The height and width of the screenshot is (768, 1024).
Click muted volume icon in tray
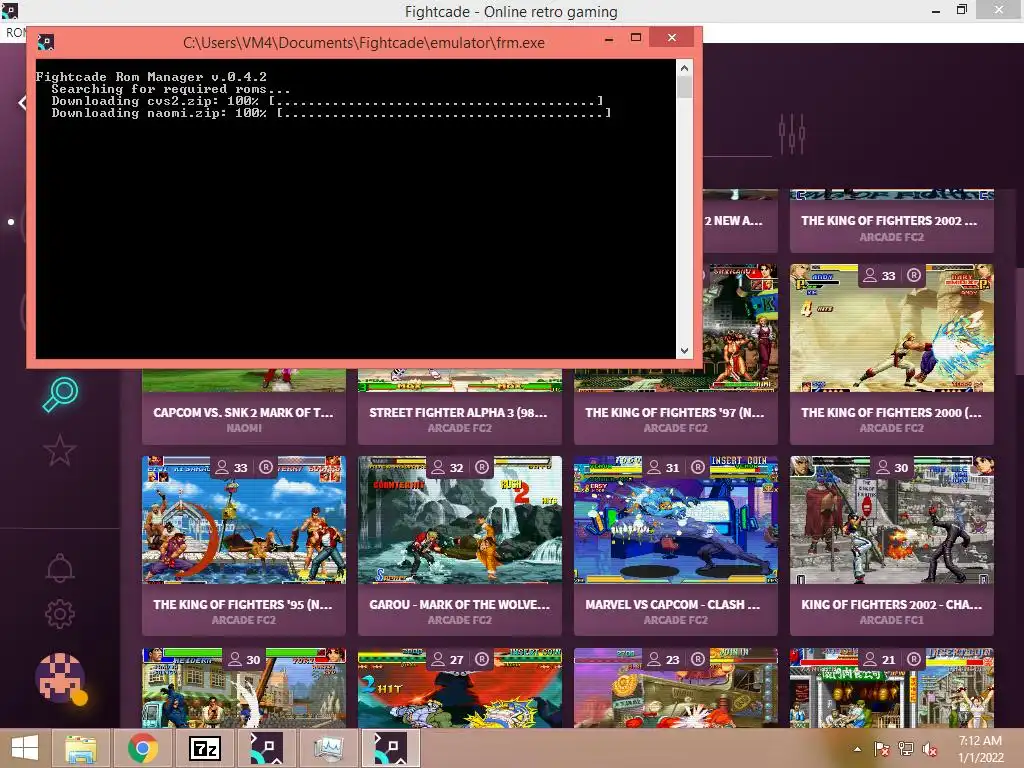click(929, 749)
